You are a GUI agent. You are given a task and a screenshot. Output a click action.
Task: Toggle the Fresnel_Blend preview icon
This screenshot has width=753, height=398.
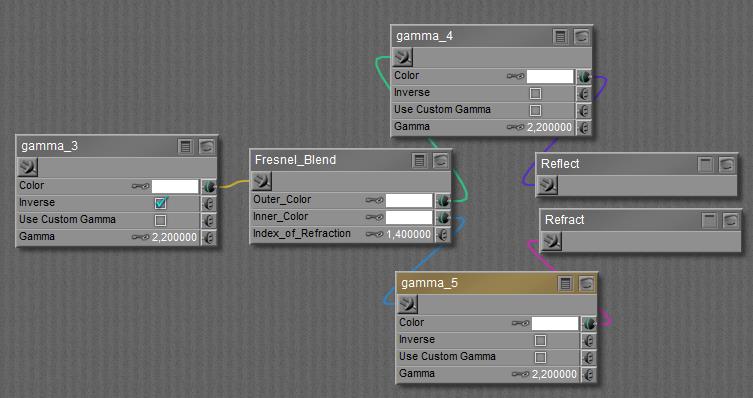point(441,160)
